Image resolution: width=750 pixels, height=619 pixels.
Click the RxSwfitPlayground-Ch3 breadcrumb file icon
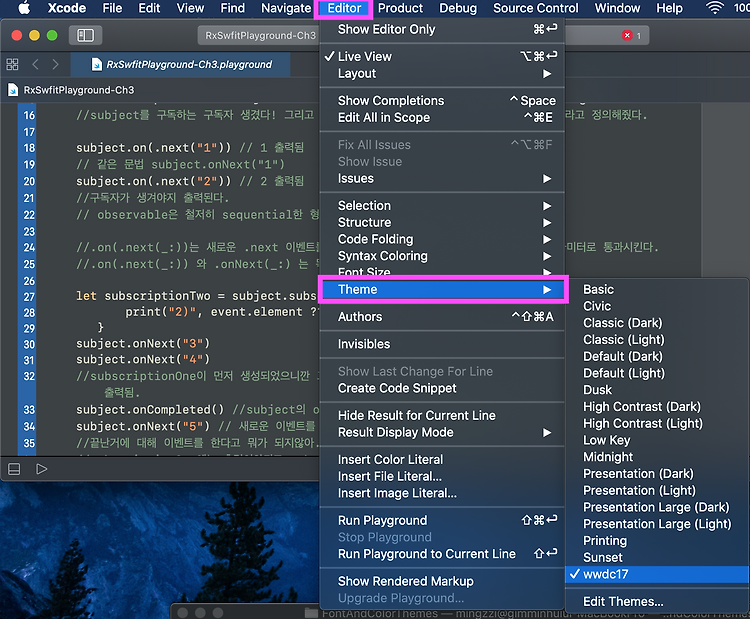tap(13, 90)
